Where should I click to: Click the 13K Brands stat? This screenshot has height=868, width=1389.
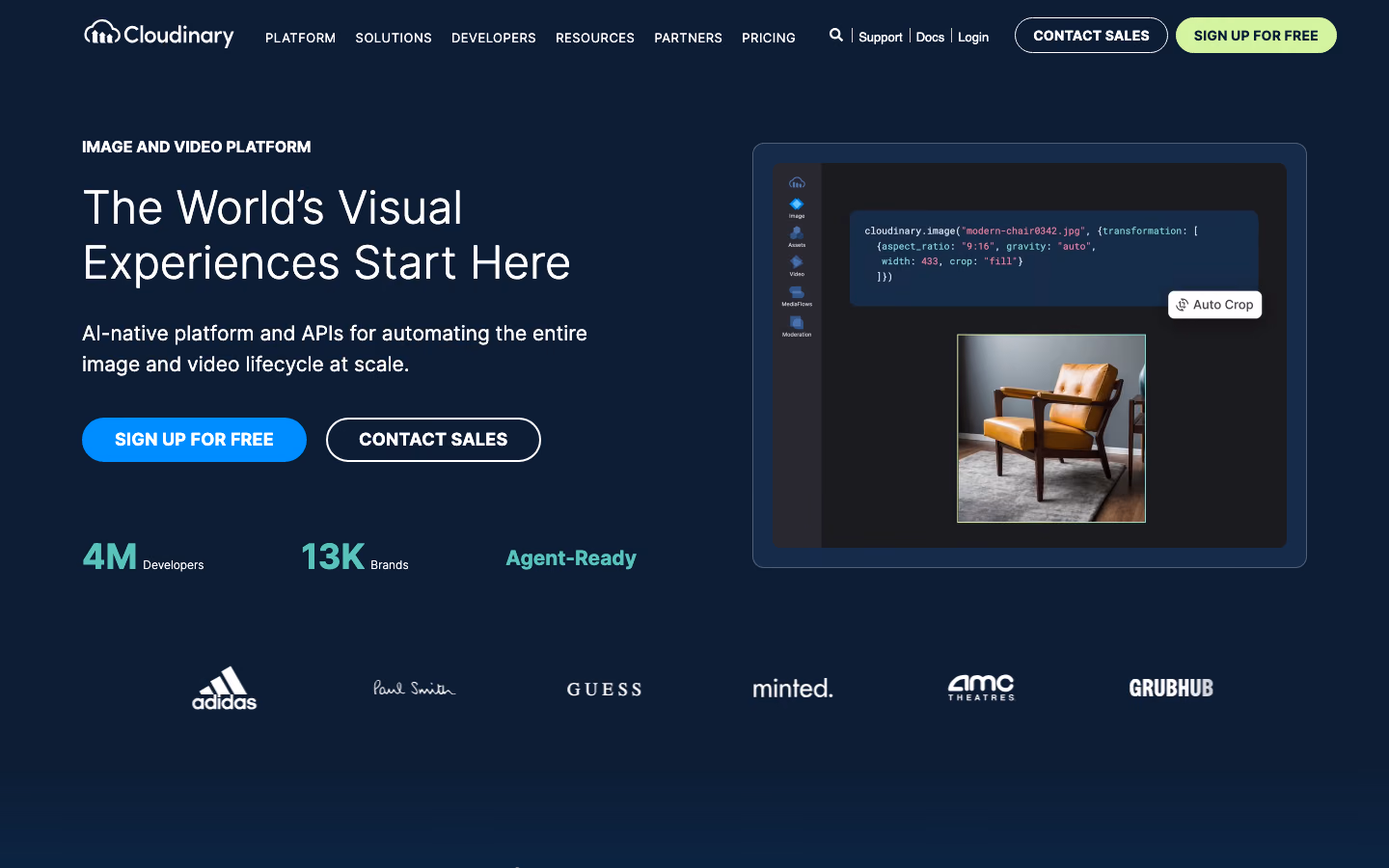pos(355,557)
